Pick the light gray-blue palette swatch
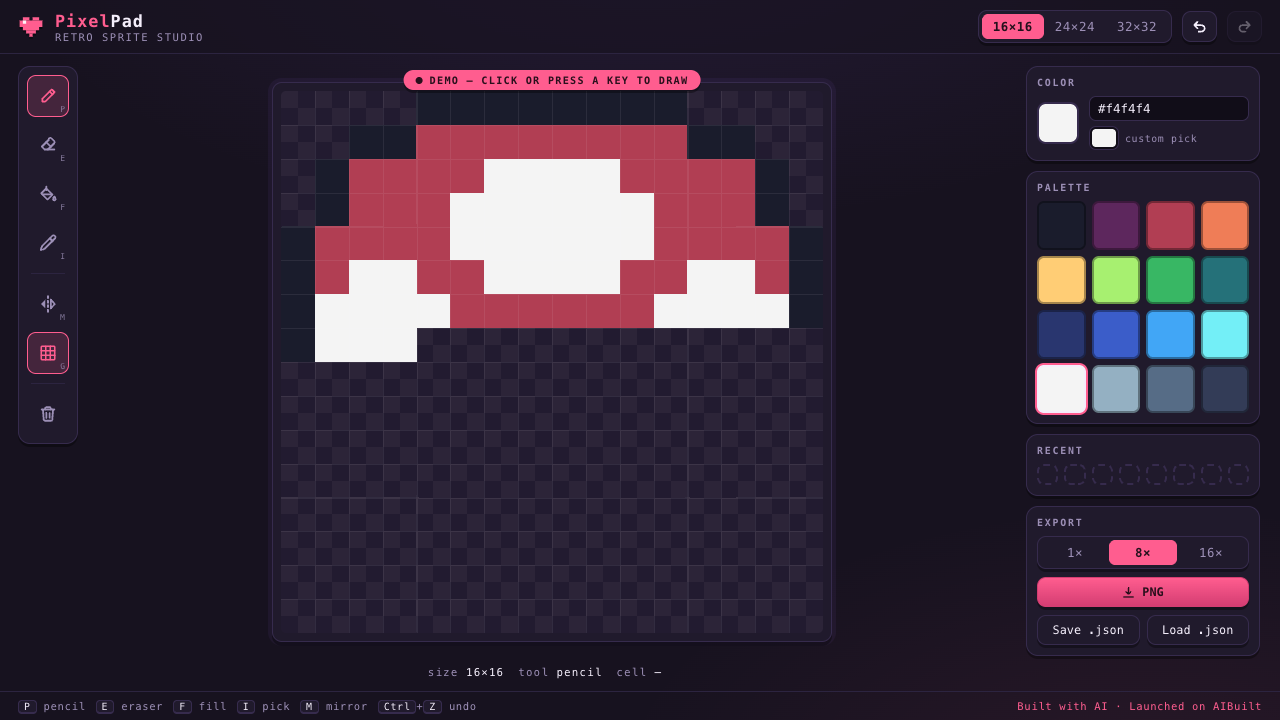 point(1116,389)
